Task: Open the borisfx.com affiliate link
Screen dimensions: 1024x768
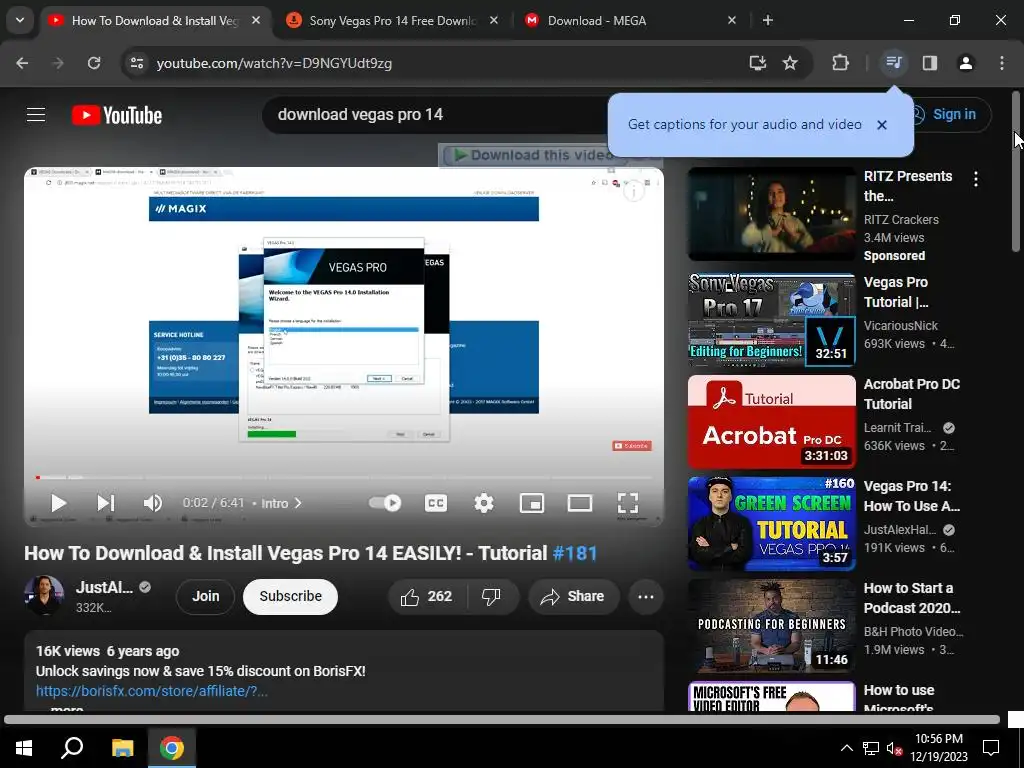Action: (x=152, y=691)
